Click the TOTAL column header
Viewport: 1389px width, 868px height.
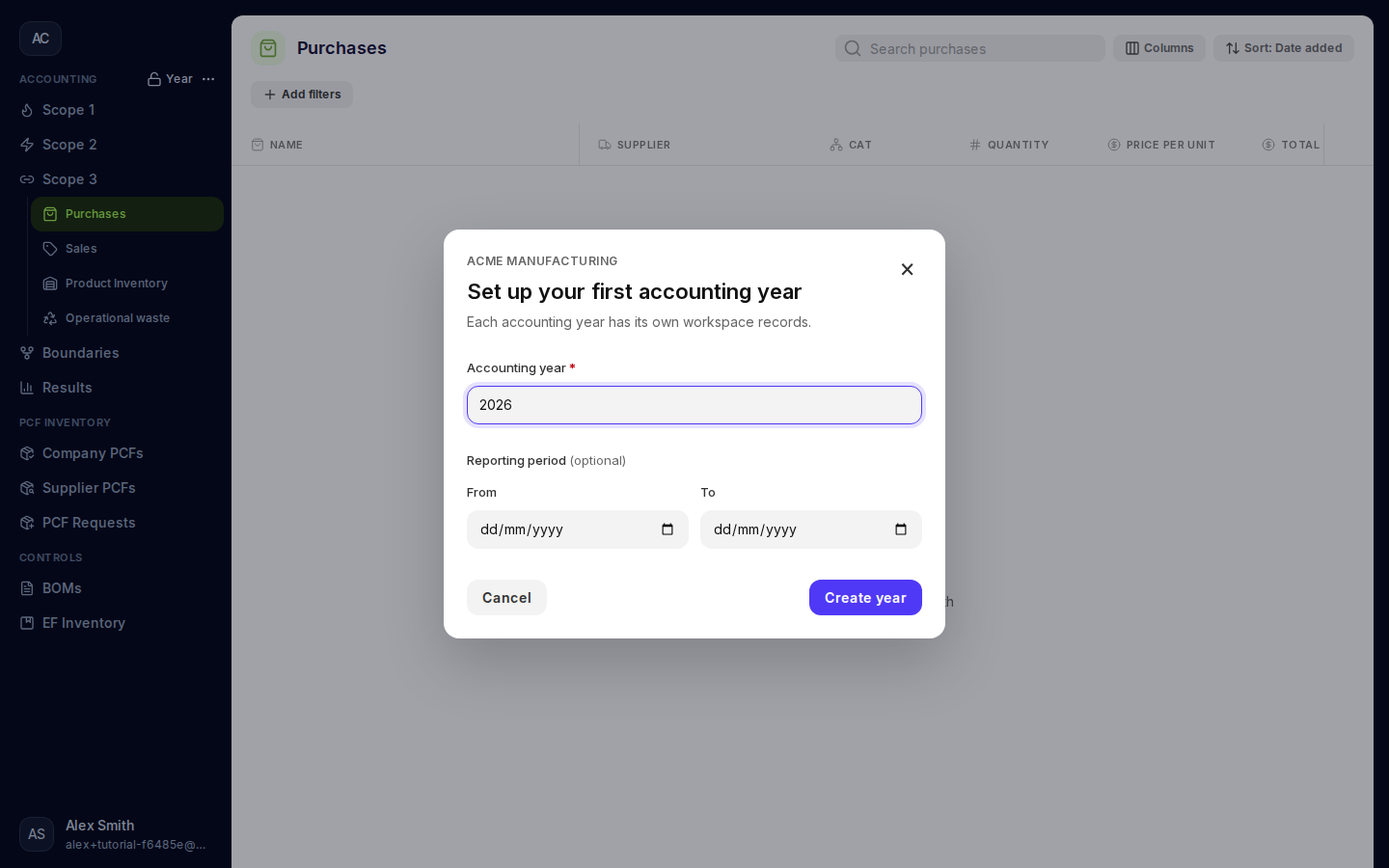click(1291, 145)
